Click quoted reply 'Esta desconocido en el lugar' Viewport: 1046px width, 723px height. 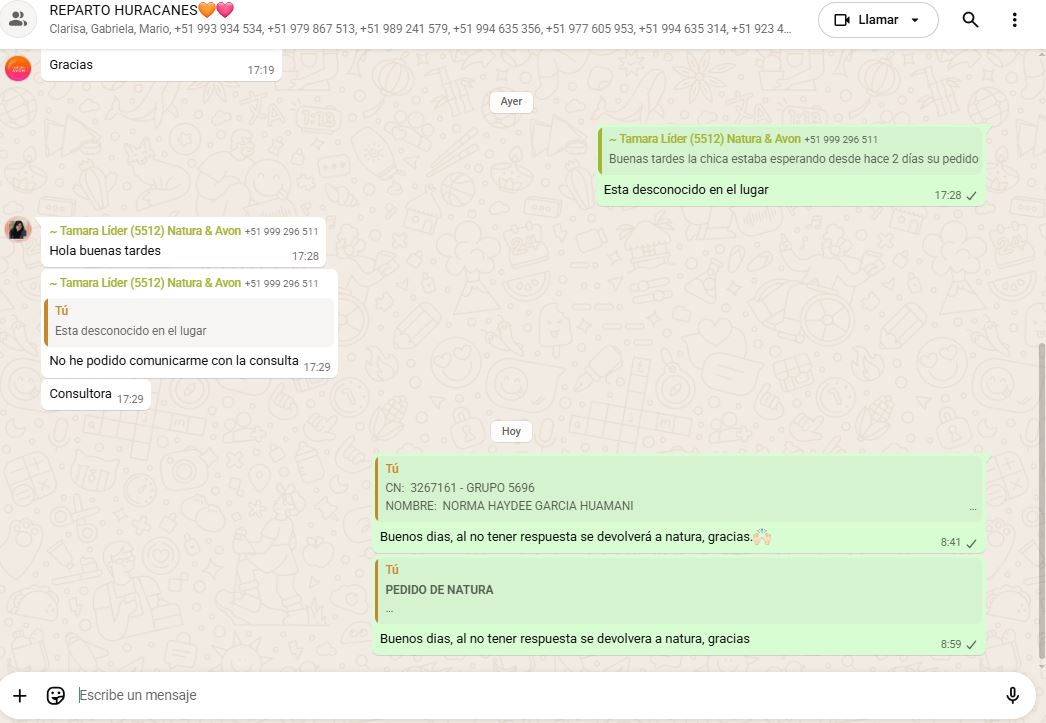pyautogui.click(x=189, y=321)
